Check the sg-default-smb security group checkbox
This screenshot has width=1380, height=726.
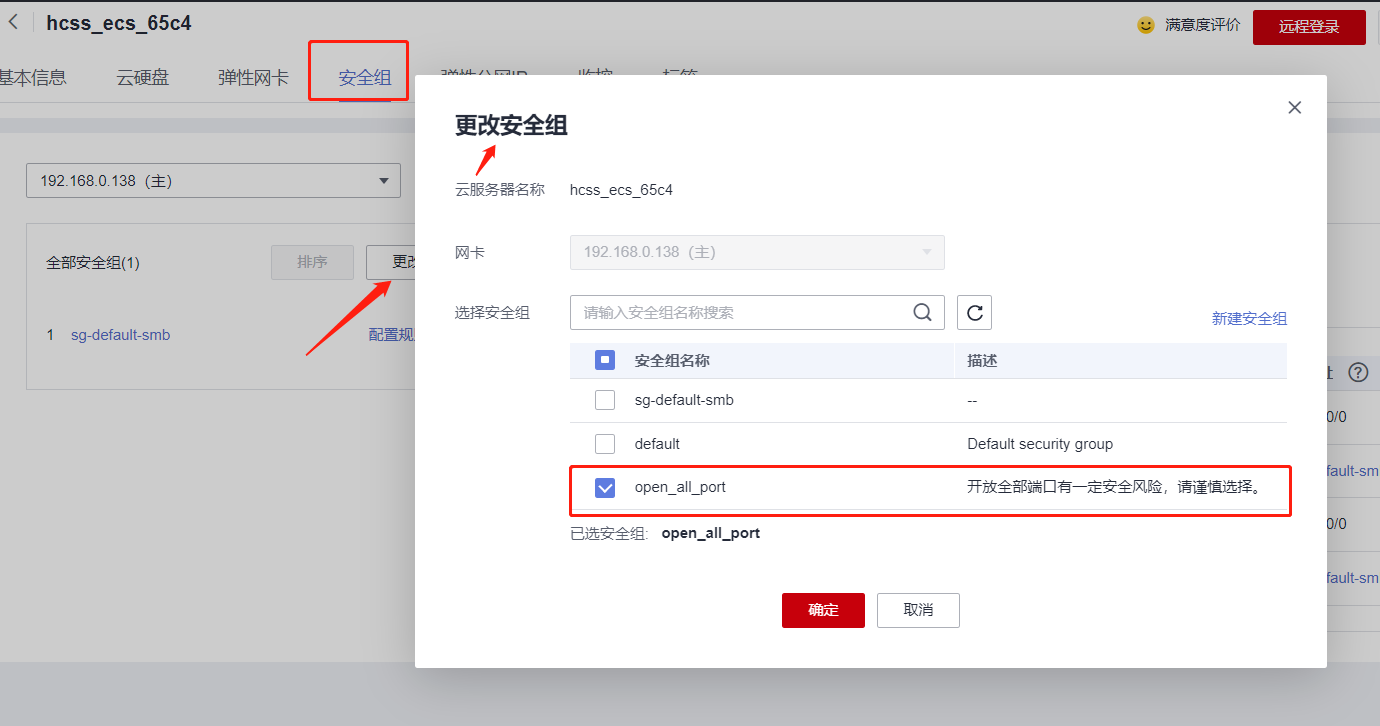coord(605,400)
